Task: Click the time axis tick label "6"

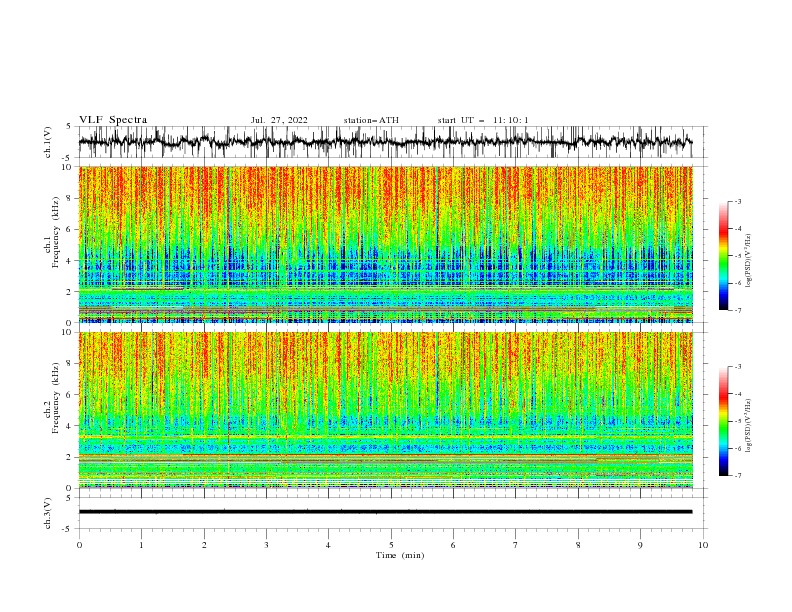Action: (x=454, y=545)
